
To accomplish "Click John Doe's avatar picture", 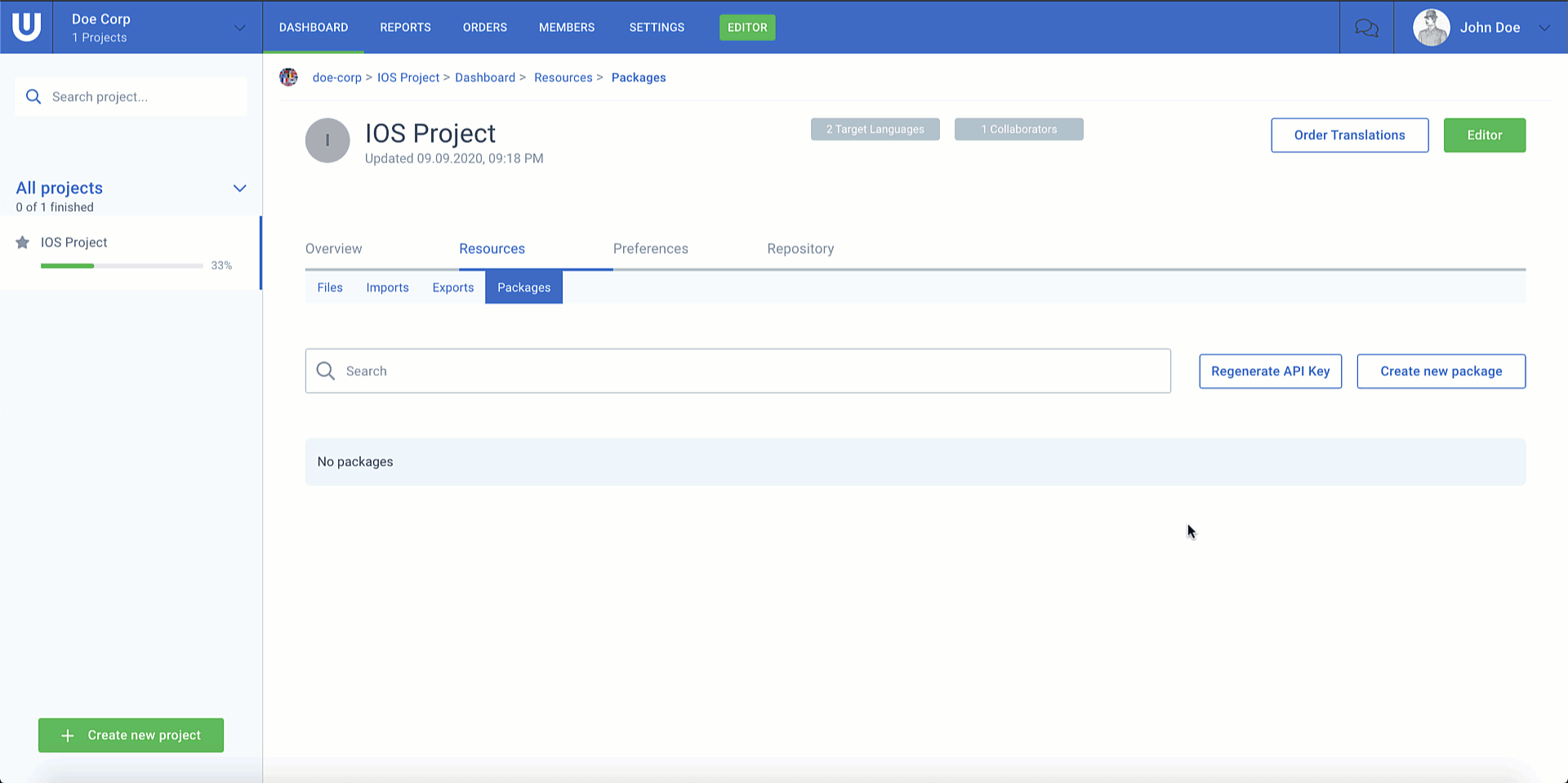I will 1431,28.
